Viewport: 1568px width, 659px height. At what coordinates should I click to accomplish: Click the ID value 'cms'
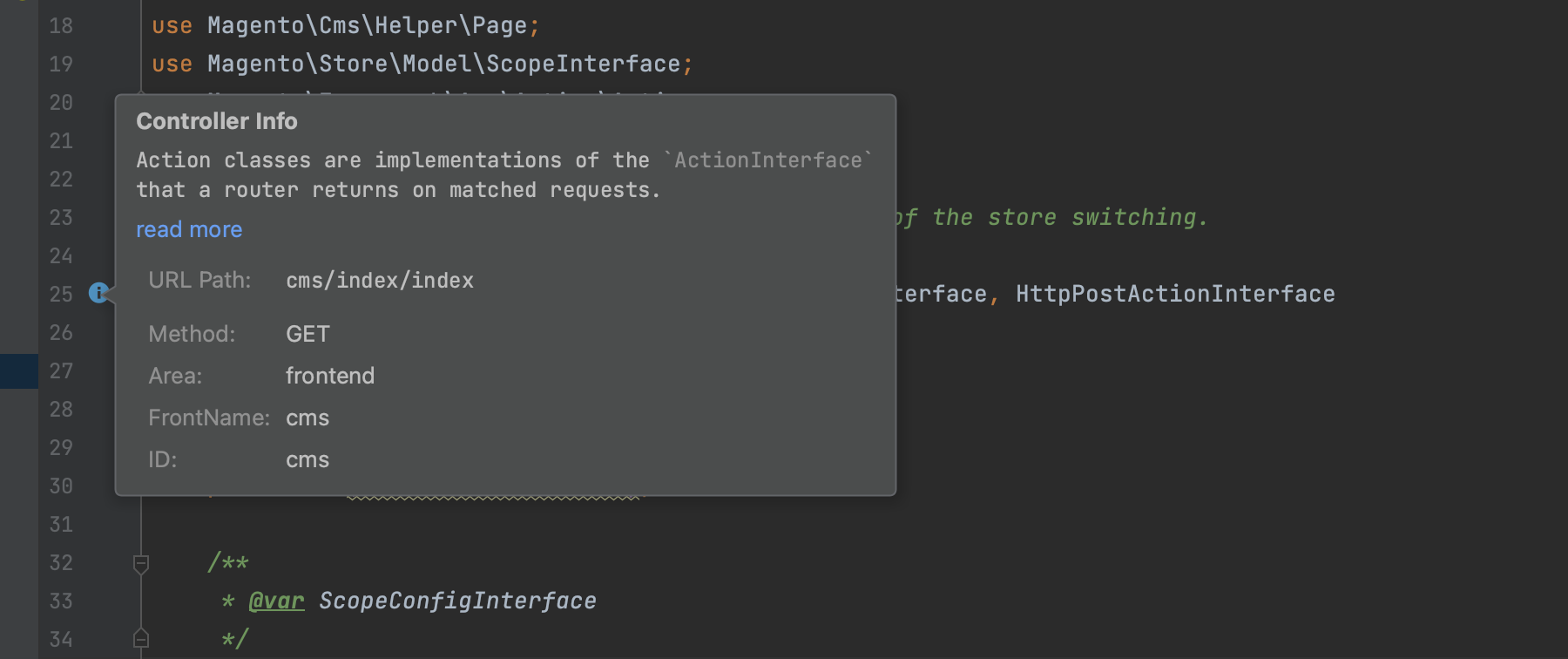coord(308,460)
